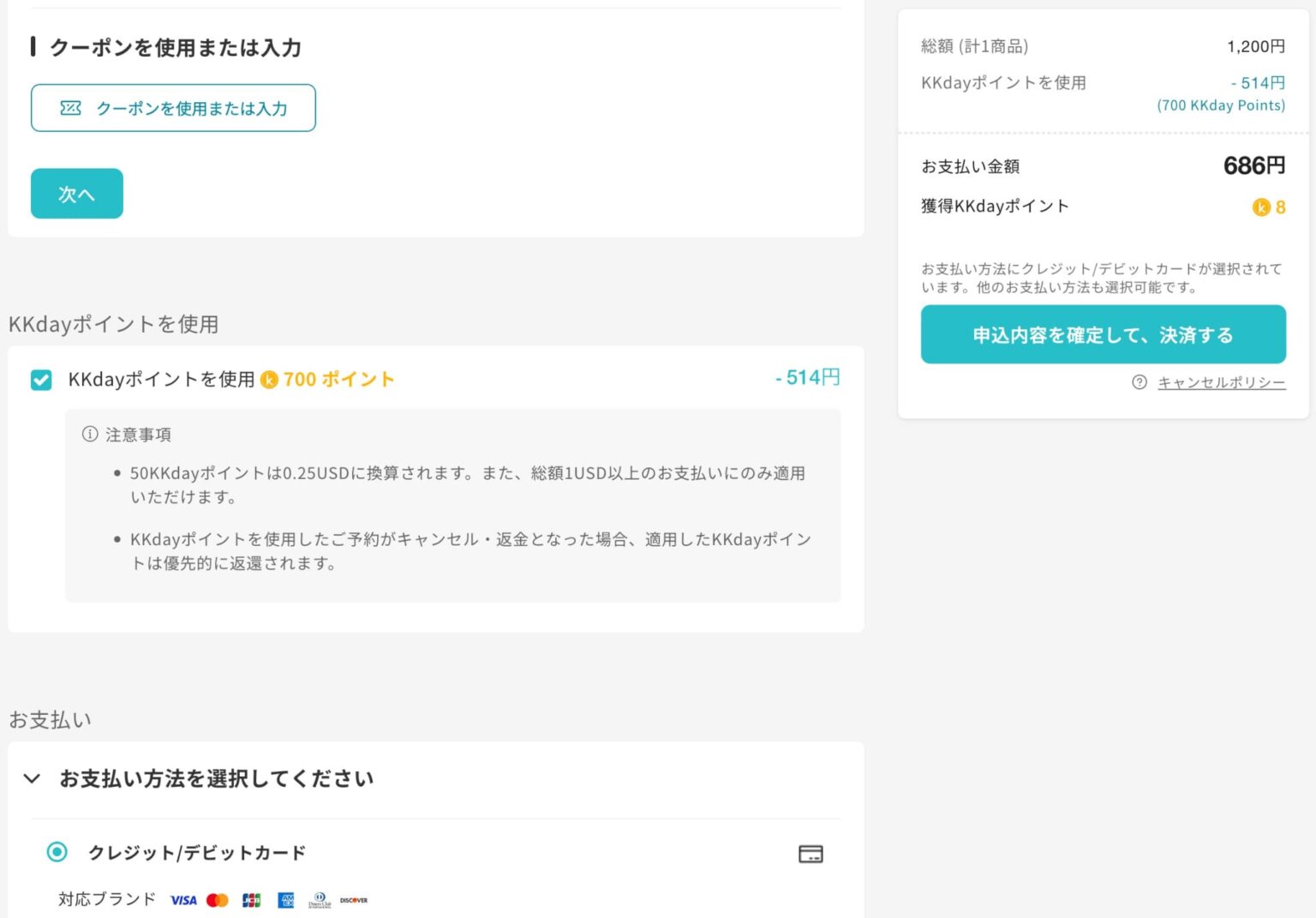Open クーポンを使用または入力 entry
Viewport: 1316px width, 918px height.
[173, 108]
